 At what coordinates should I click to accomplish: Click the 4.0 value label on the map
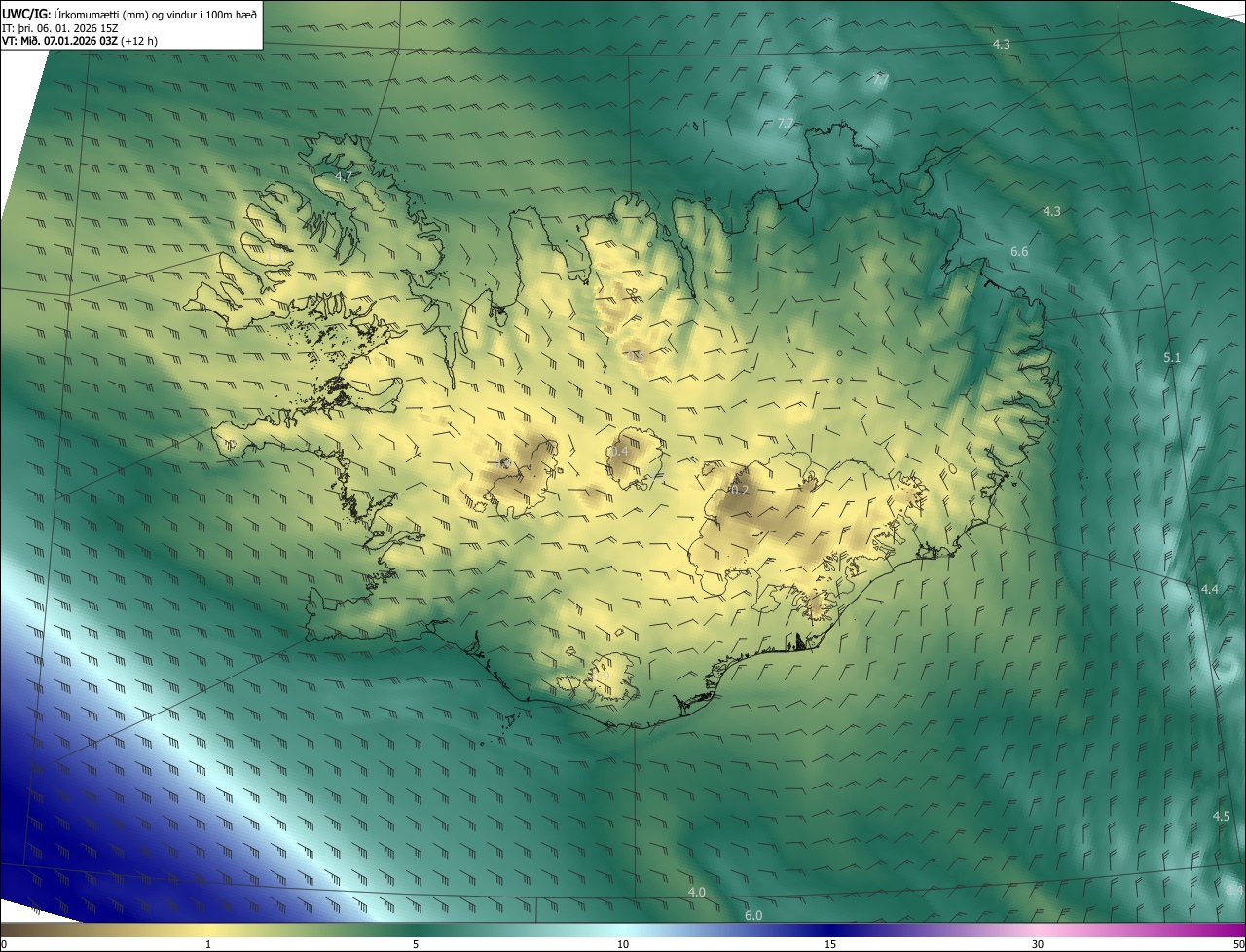[x=697, y=893]
